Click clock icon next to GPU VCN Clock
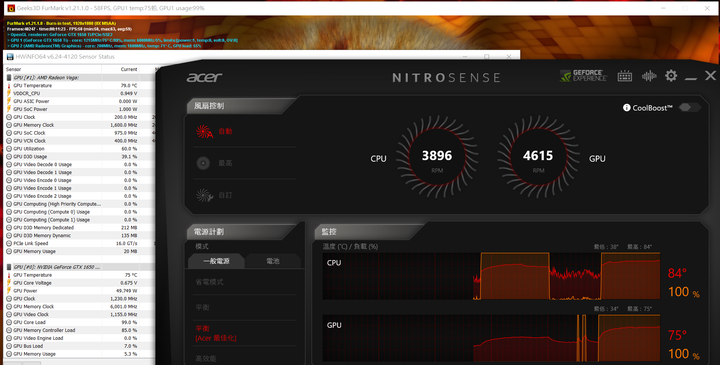 tap(9, 140)
